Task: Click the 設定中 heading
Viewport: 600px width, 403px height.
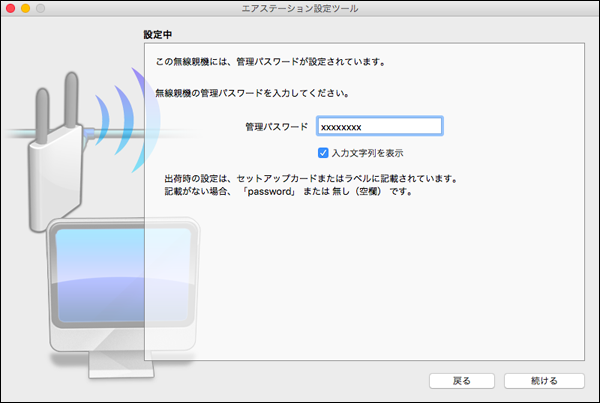Action: point(158,34)
